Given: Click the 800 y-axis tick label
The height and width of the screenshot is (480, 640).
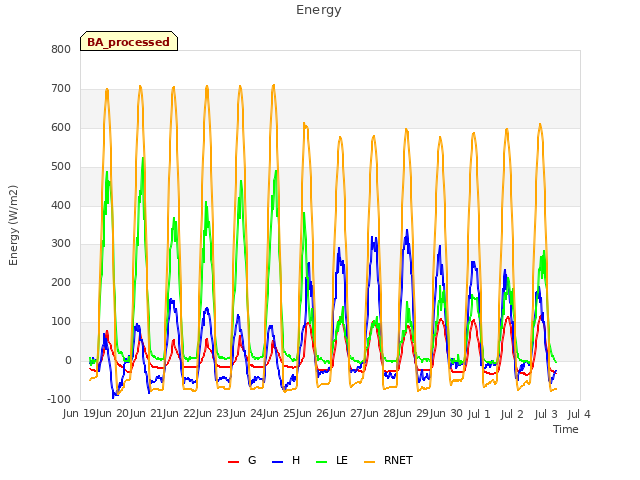Looking at the screenshot, I should coord(61,49).
